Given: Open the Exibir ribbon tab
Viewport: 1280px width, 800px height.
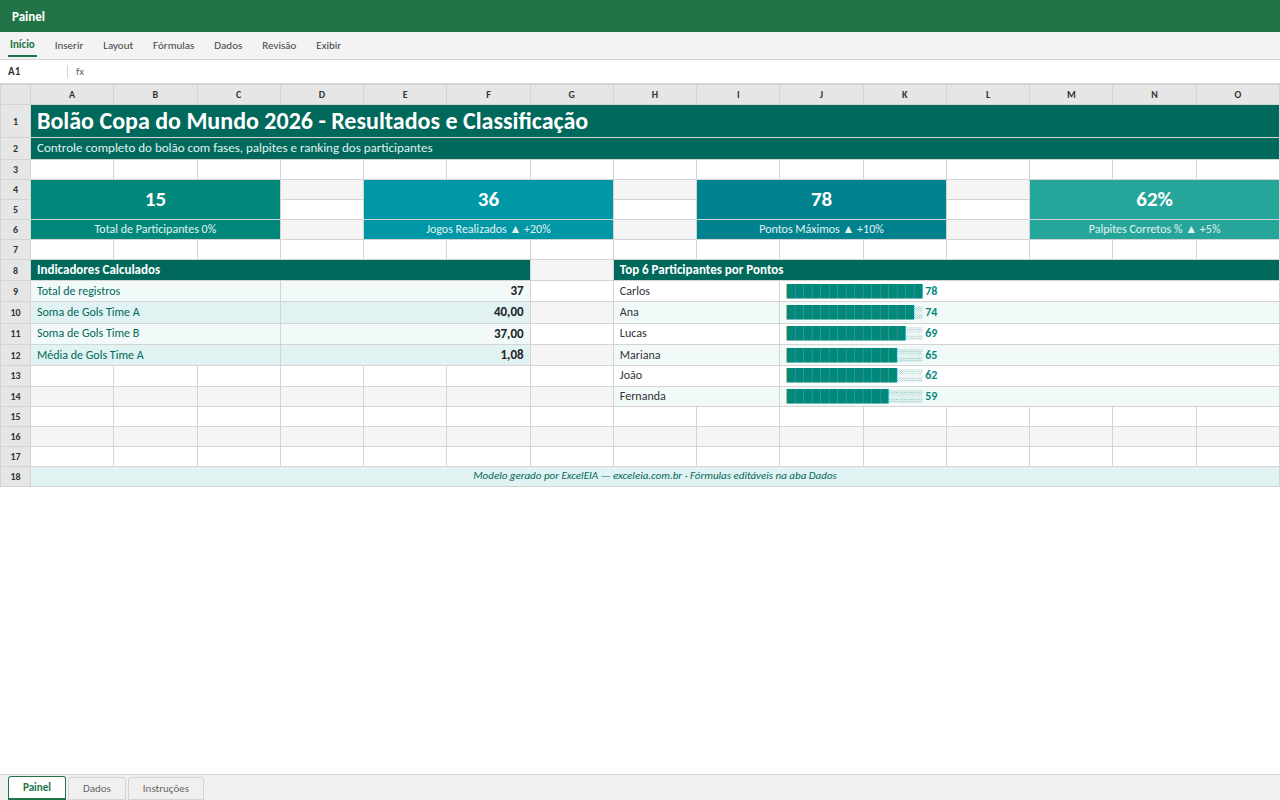Looking at the screenshot, I should pyautogui.click(x=328, y=45).
